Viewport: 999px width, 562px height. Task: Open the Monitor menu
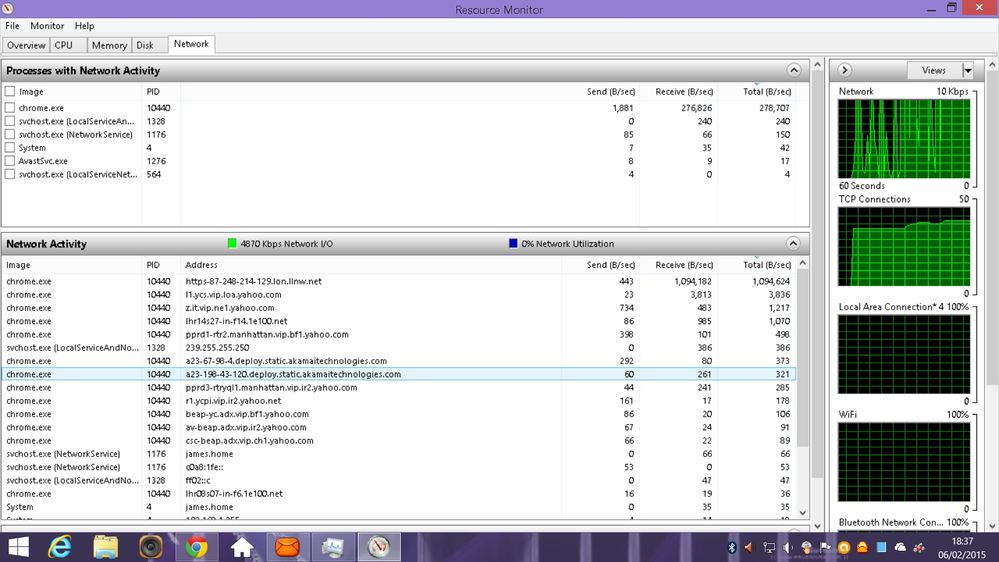coord(47,25)
